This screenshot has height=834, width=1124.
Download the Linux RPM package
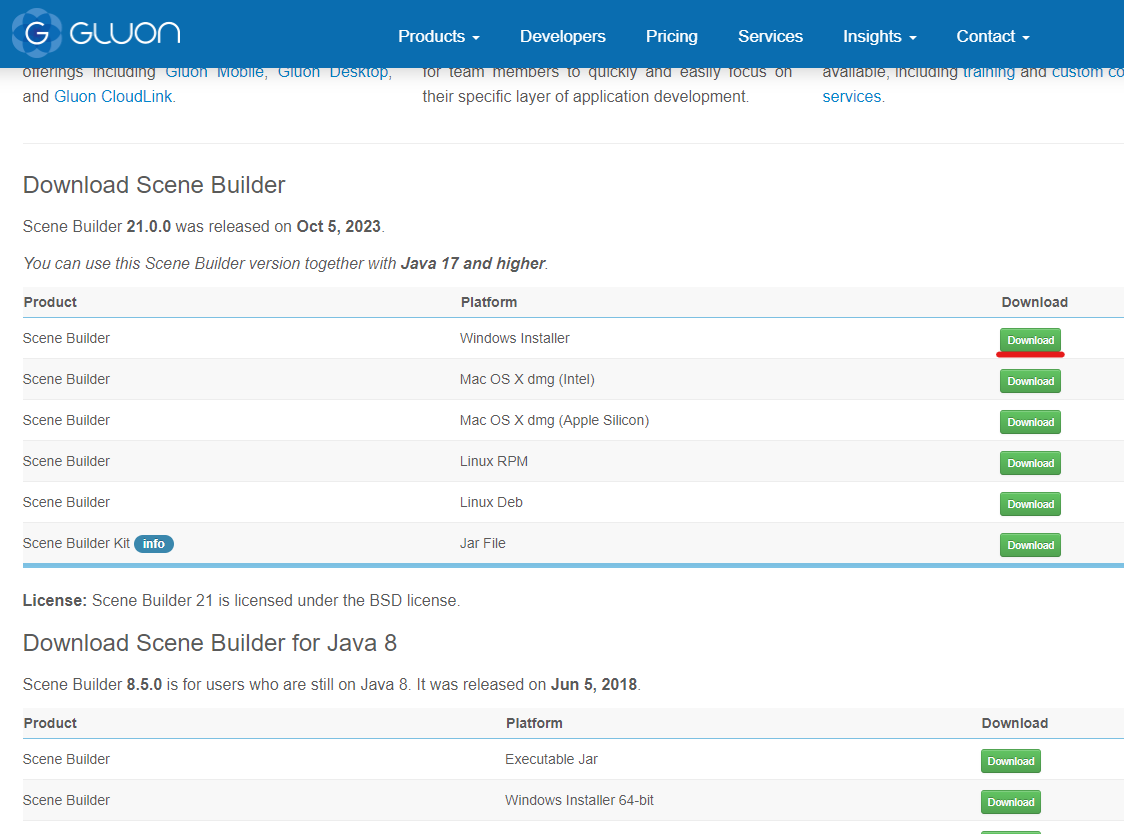[1030, 462]
